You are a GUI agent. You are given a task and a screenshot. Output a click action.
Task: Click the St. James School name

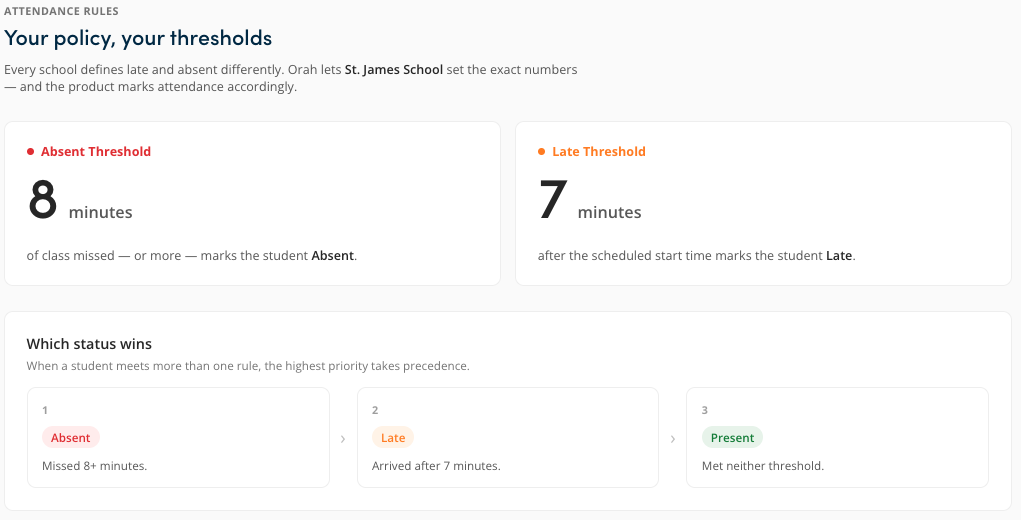394,70
